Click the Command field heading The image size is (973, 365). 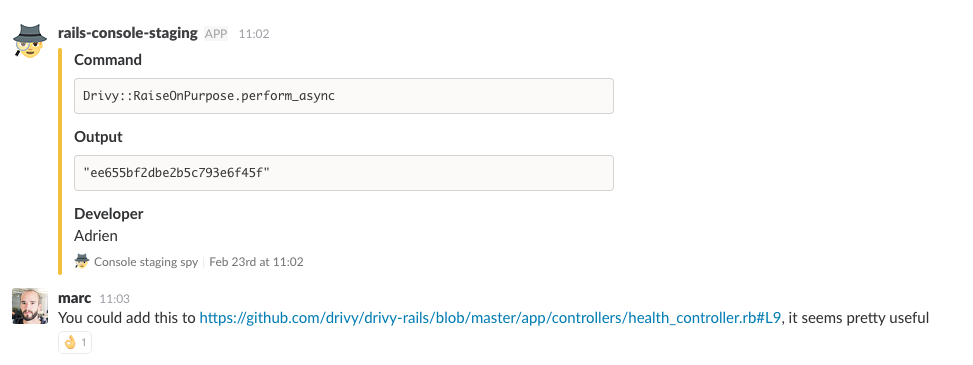pyautogui.click(x=108, y=60)
